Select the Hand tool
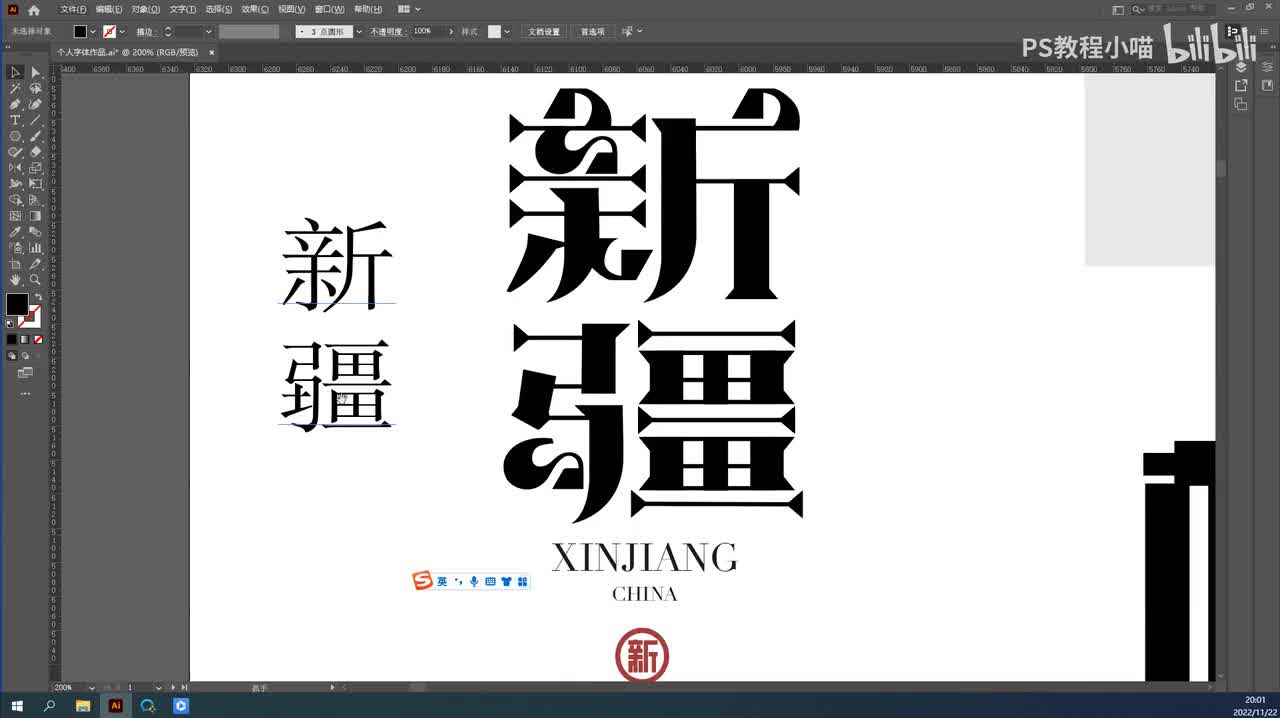Screen dimensions: 1280x718 point(15,280)
